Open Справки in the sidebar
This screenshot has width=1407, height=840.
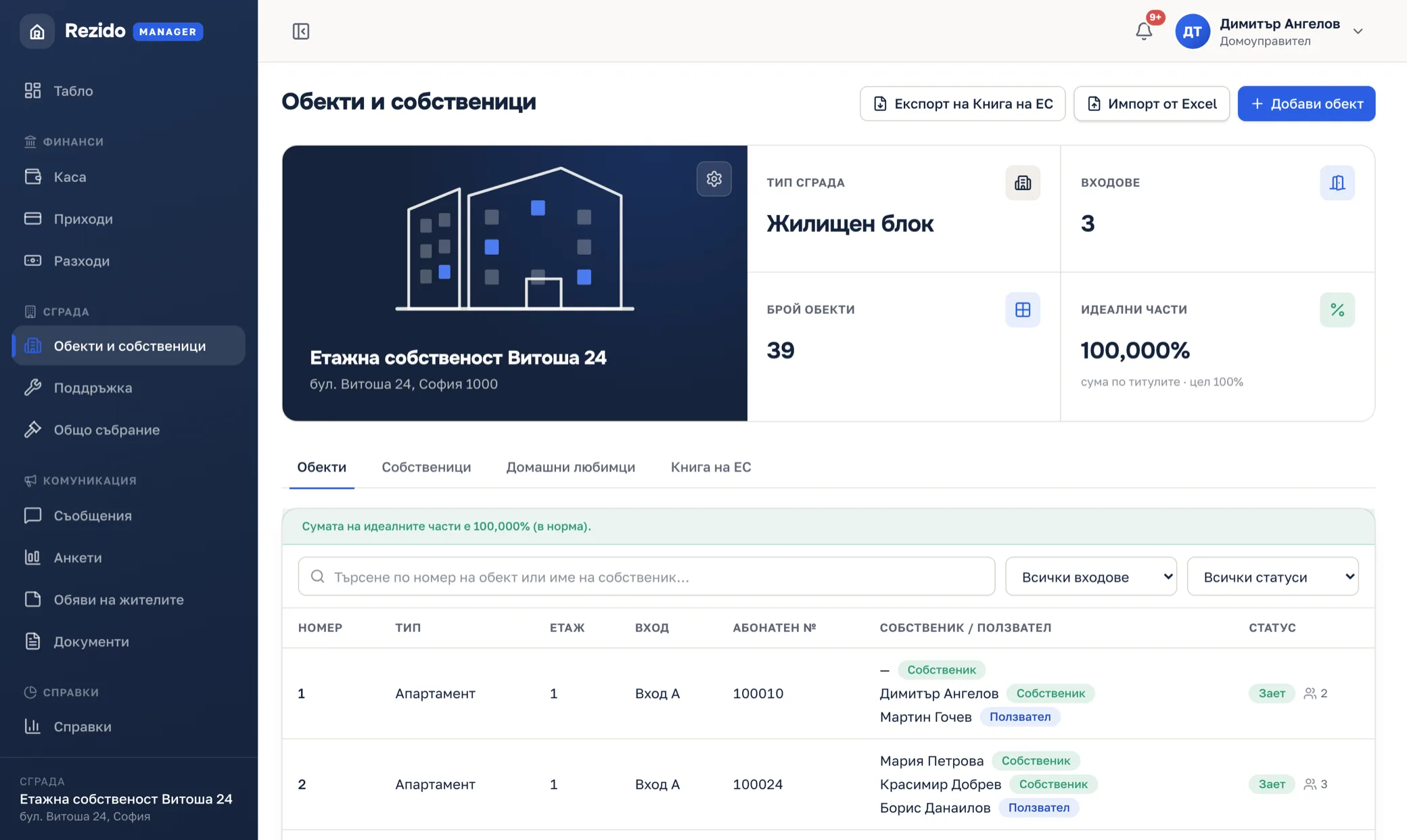(x=129, y=727)
